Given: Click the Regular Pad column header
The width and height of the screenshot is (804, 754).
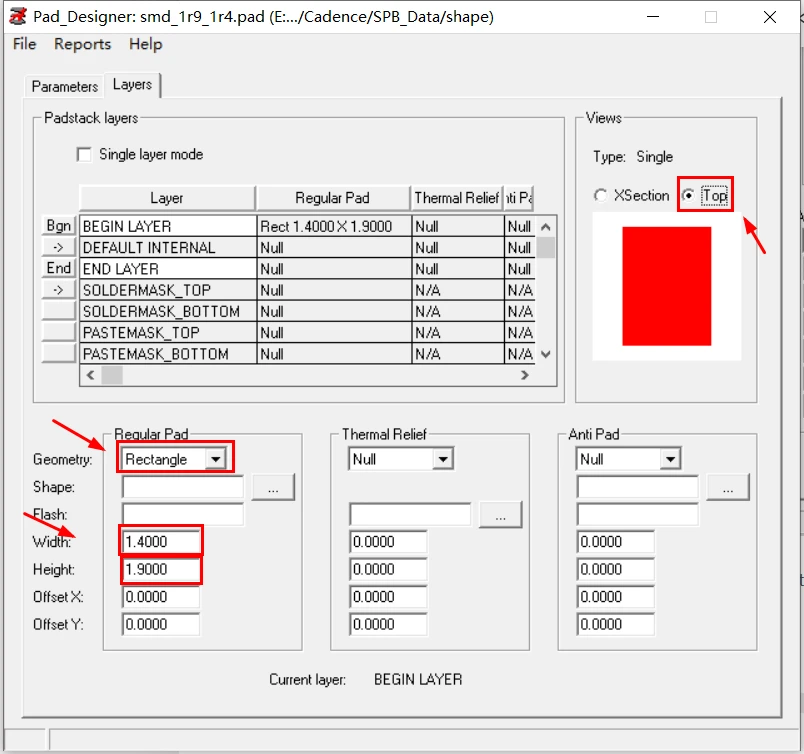Looking at the screenshot, I should (333, 198).
